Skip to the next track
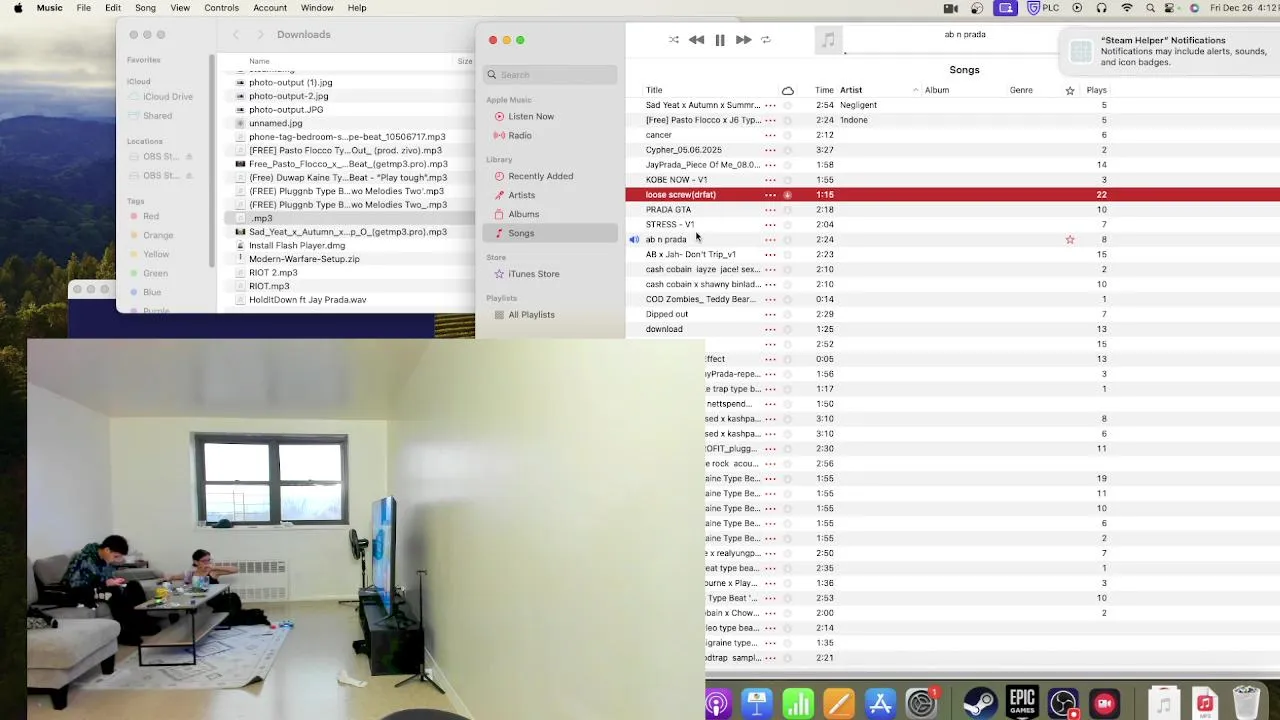This screenshot has width=1280, height=720. [x=743, y=40]
